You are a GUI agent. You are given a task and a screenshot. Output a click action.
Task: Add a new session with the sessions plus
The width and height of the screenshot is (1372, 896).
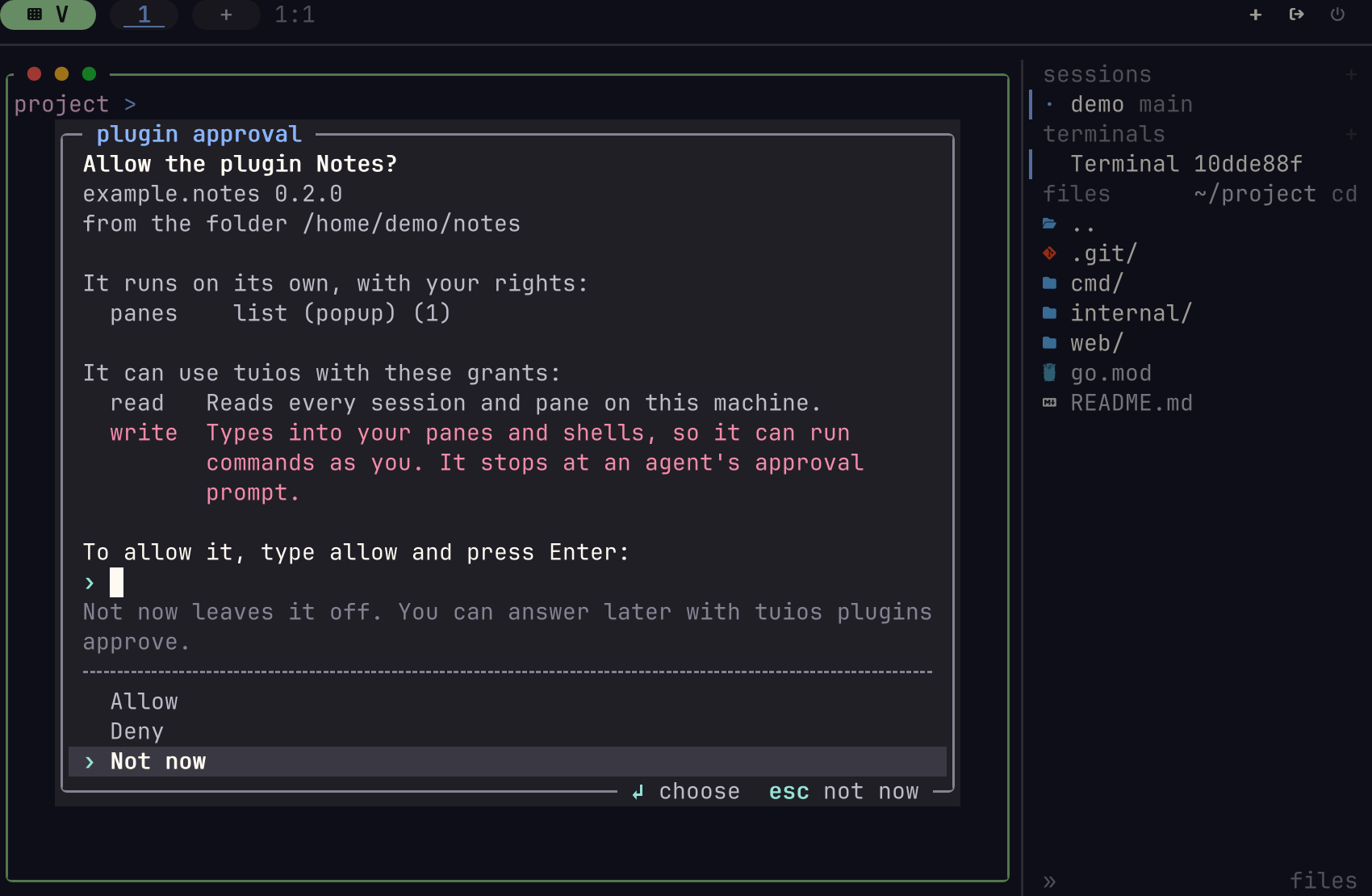pos(1351,74)
